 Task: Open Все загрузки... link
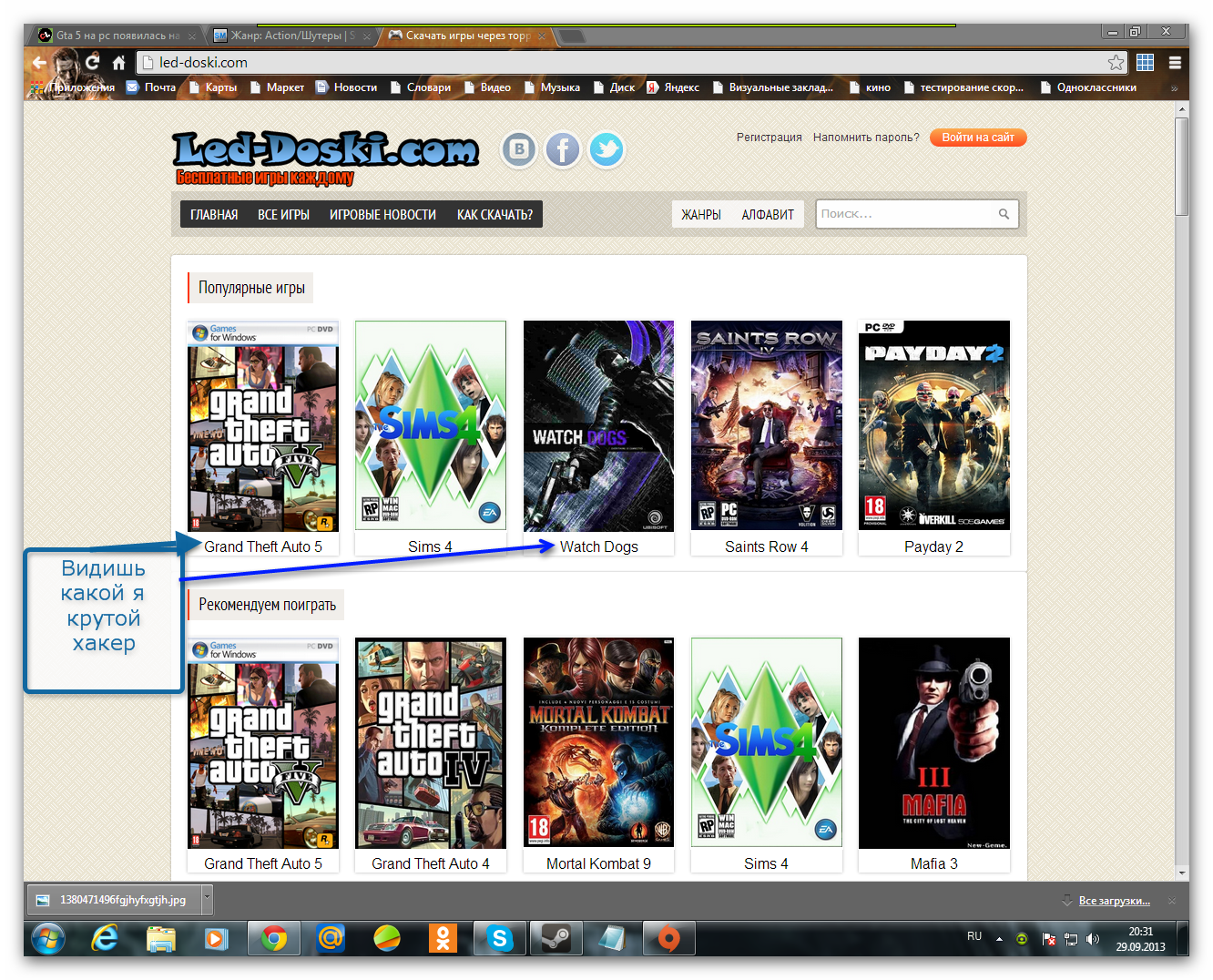coord(1114,901)
